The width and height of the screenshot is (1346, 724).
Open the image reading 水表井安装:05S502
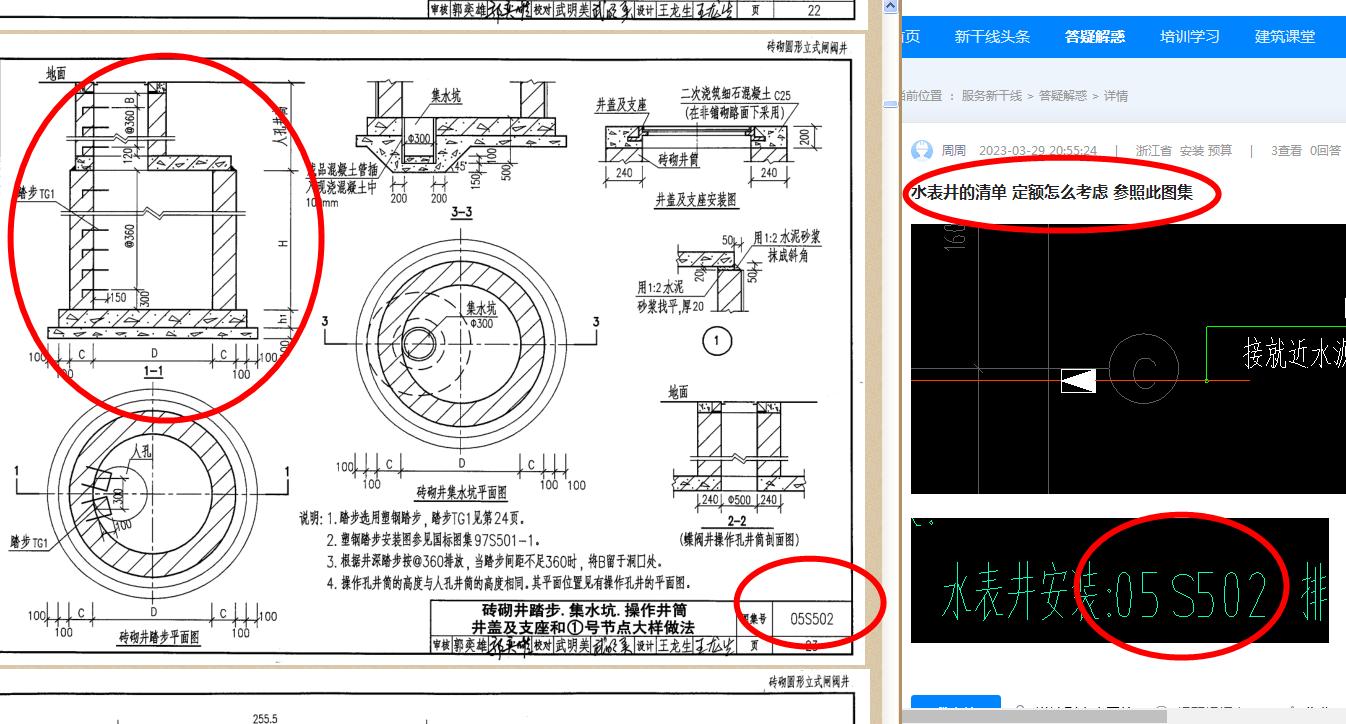click(x=1120, y=580)
